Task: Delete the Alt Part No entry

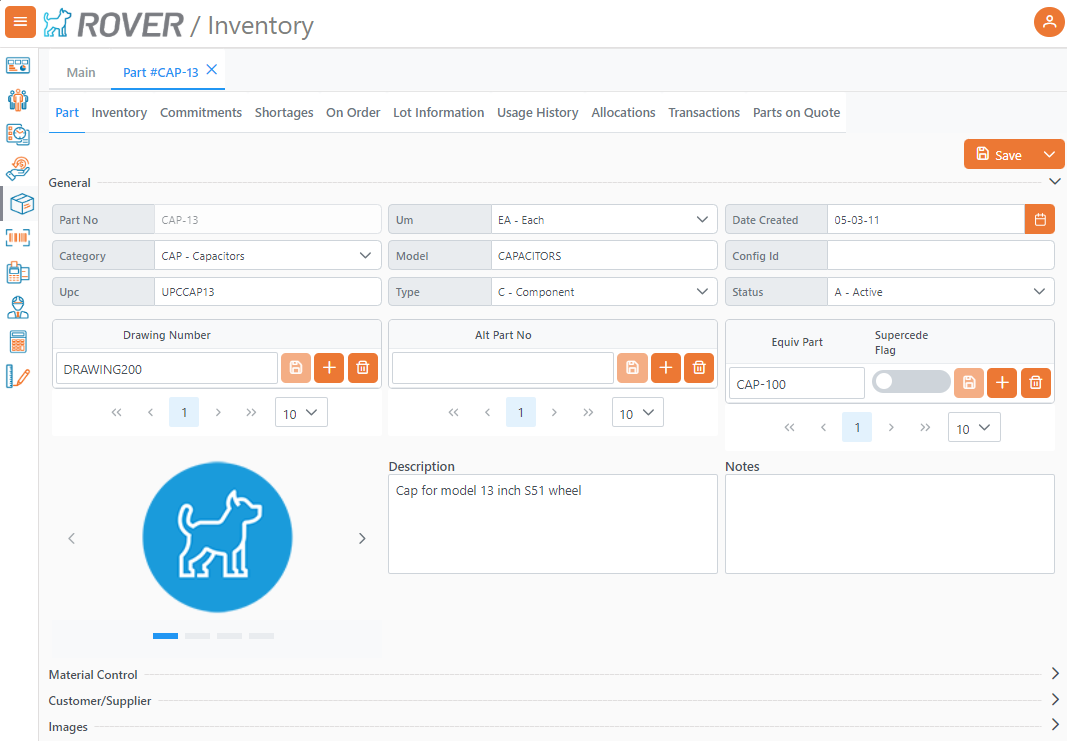Action: click(x=699, y=368)
